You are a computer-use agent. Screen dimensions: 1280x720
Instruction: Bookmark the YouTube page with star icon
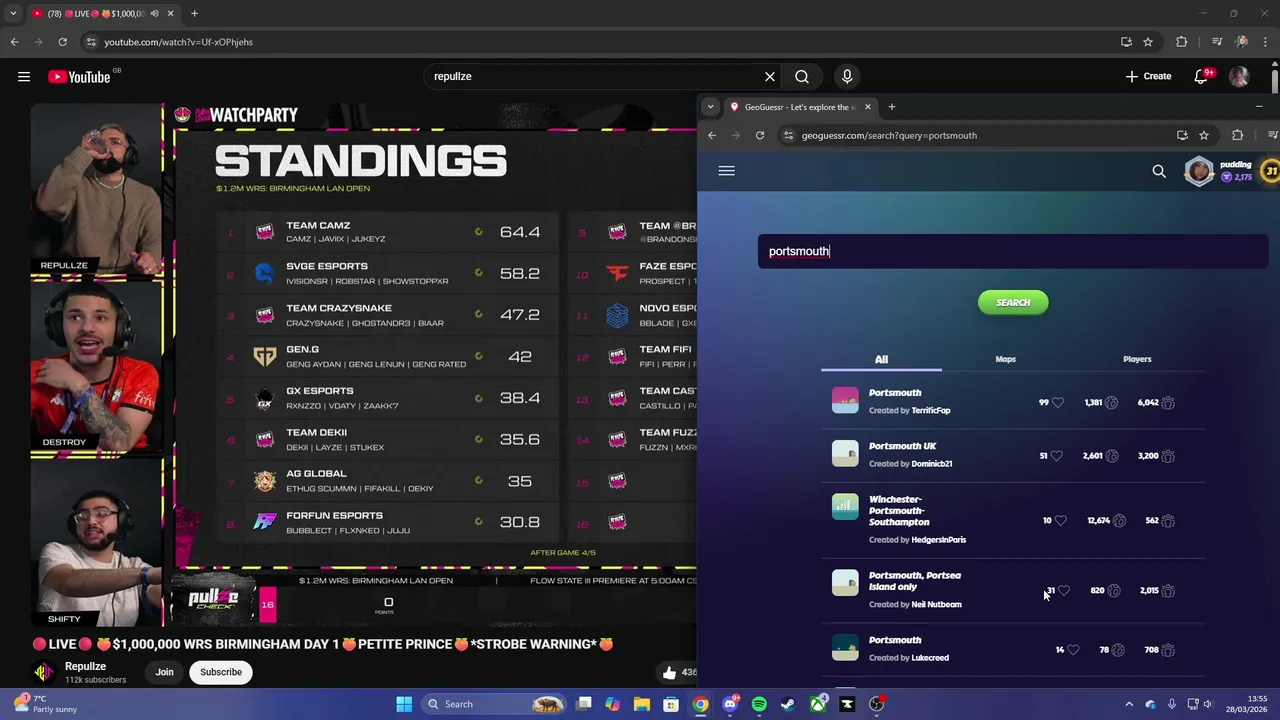(1148, 42)
